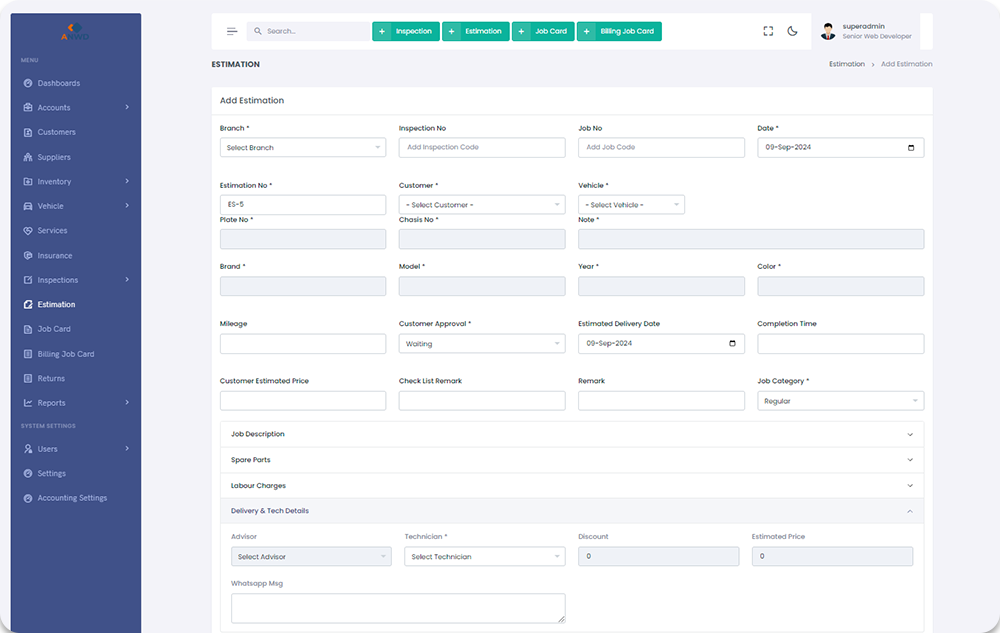The image size is (1000, 633).
Task: Open Returns menu item
Action: pyautogui.click(x=51, y=379)
